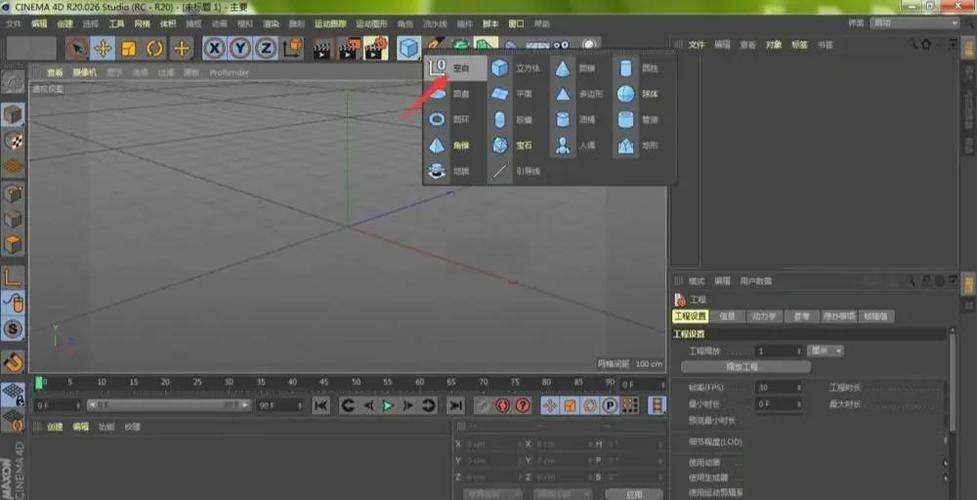Toggle the Z axis lock

pos(265,48)
